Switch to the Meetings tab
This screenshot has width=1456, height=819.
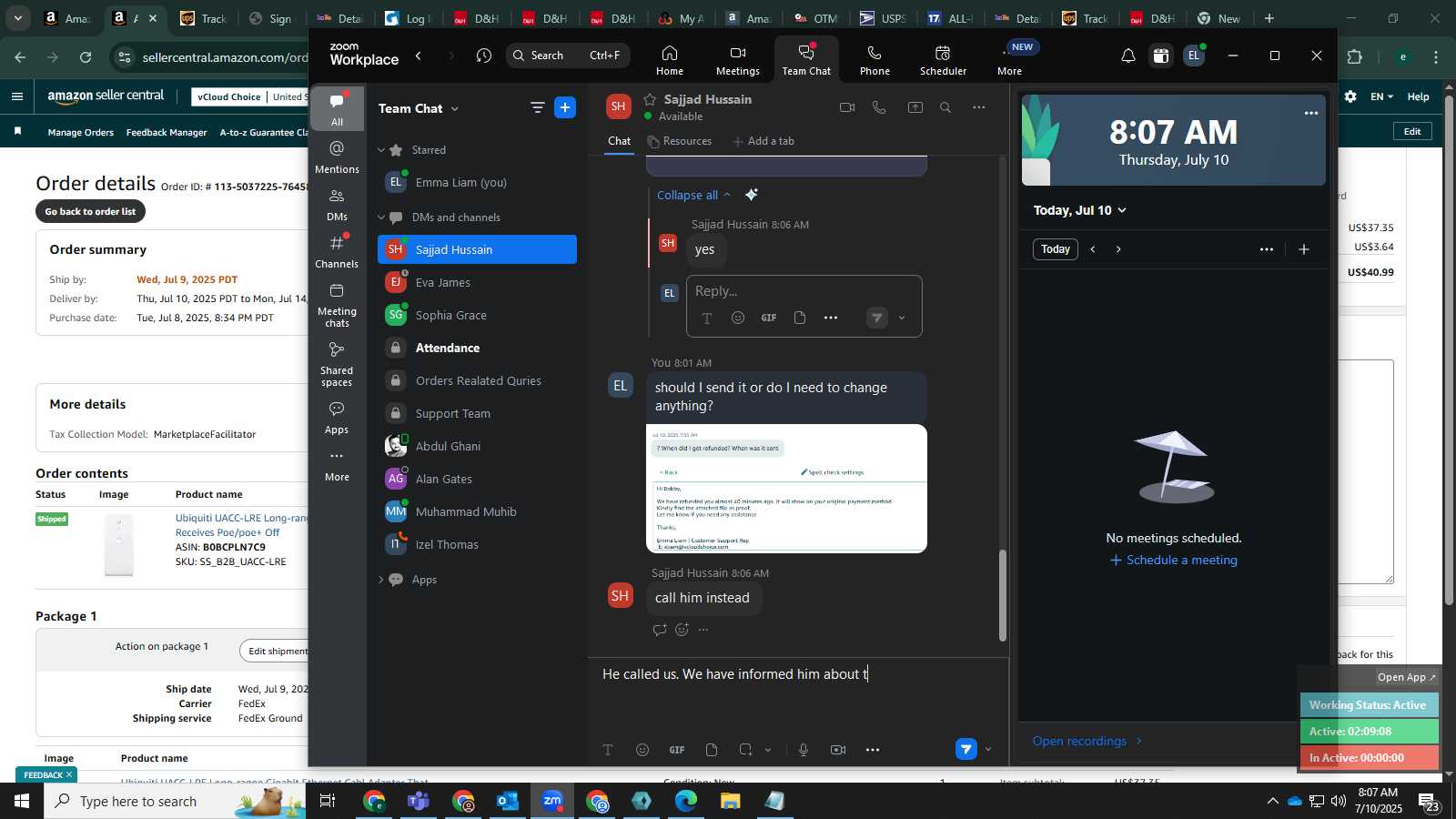[738, 60]
